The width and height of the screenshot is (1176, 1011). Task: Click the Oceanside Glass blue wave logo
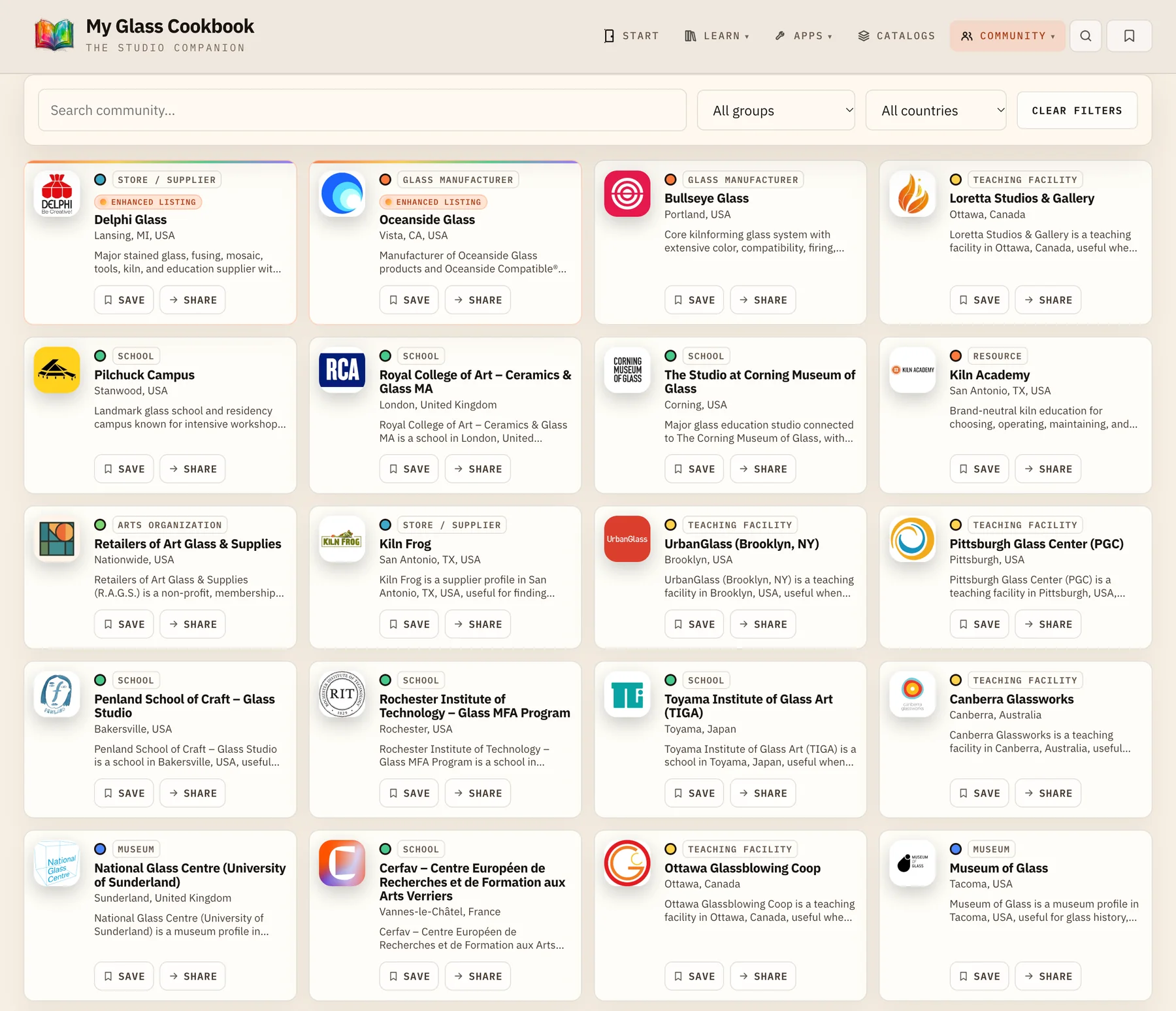tap(342, 194)
